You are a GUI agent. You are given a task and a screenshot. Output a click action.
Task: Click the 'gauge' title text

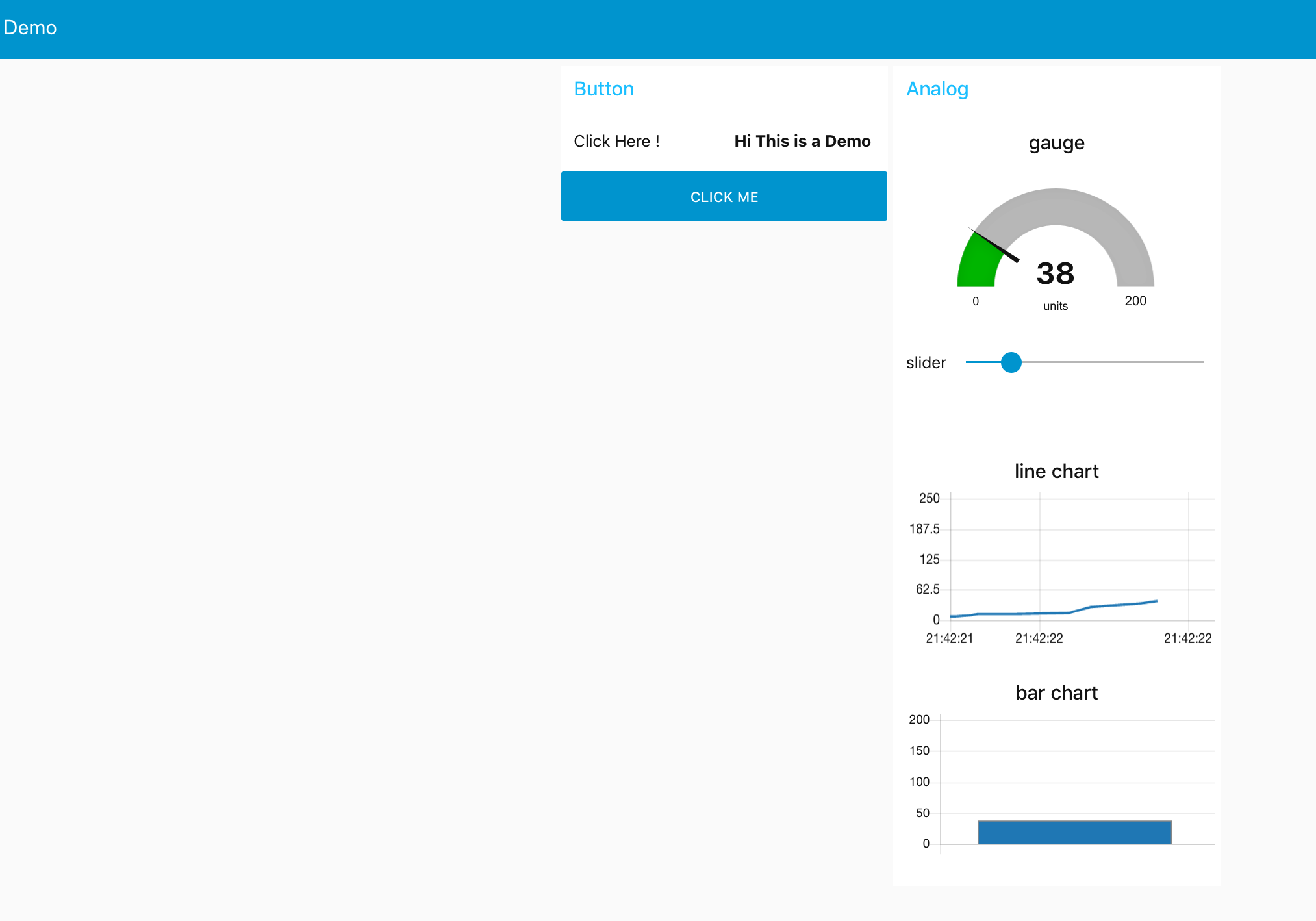tap(1056, 143)
